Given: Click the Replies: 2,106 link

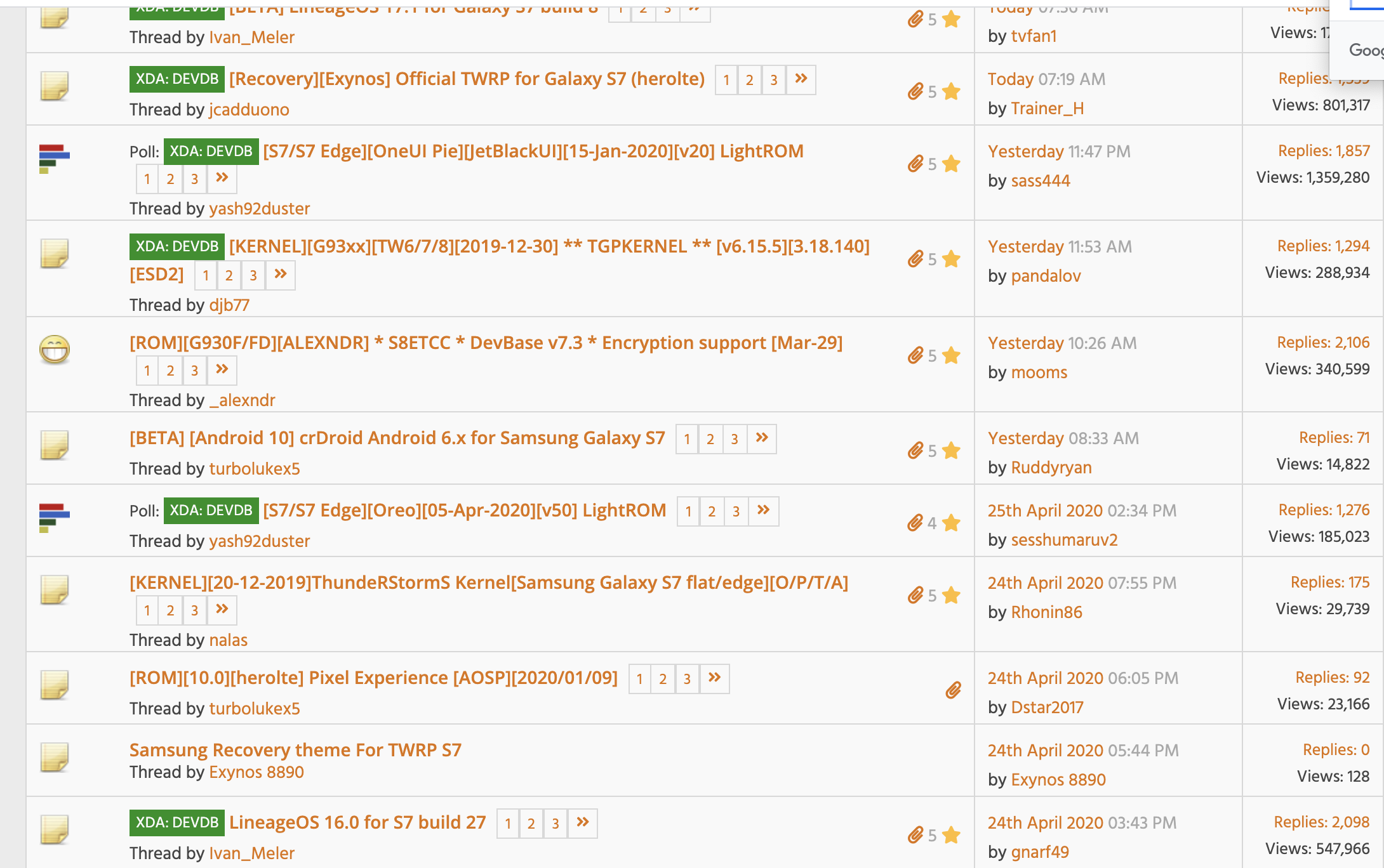Looking at the screenshot, I should point(1323,343).
